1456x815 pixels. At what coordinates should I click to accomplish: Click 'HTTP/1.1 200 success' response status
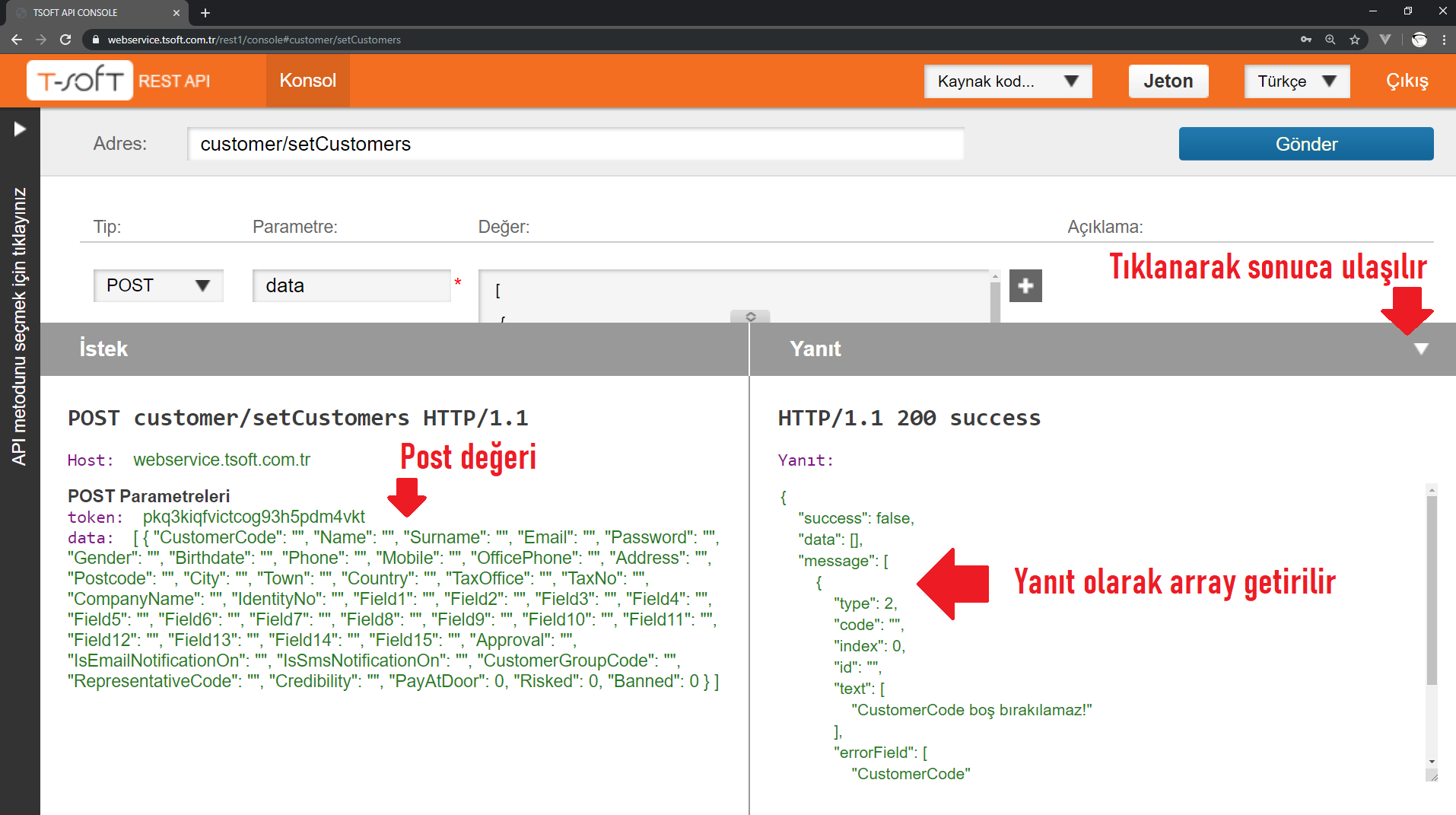pos(909,418)
